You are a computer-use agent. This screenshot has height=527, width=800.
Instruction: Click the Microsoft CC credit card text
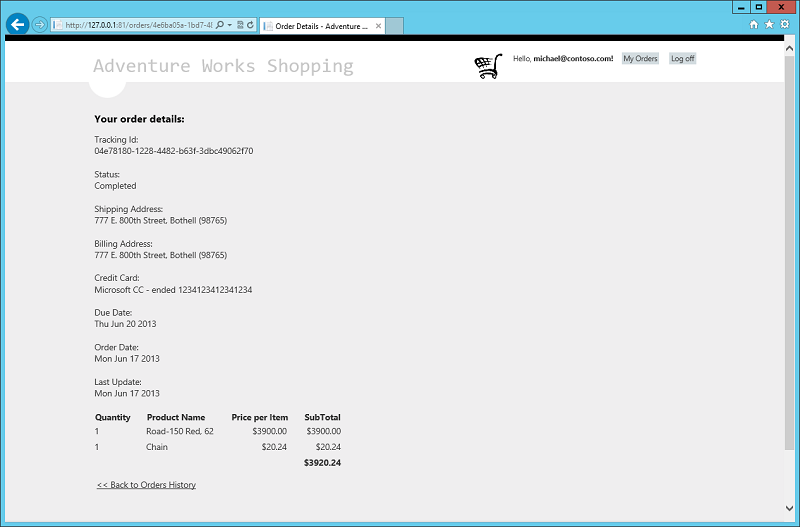pyautogui.click(x=173, y=290)
